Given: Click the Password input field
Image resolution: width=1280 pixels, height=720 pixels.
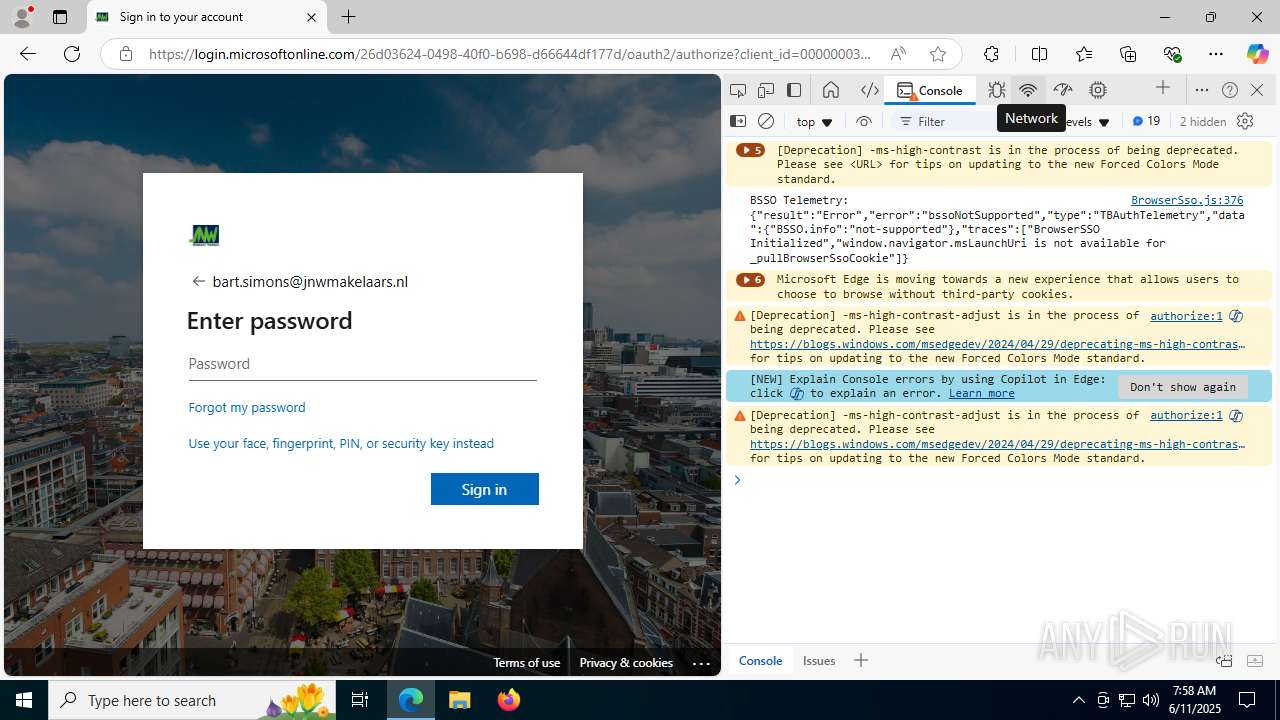Looking at the screenshot, I should point(362,364).
